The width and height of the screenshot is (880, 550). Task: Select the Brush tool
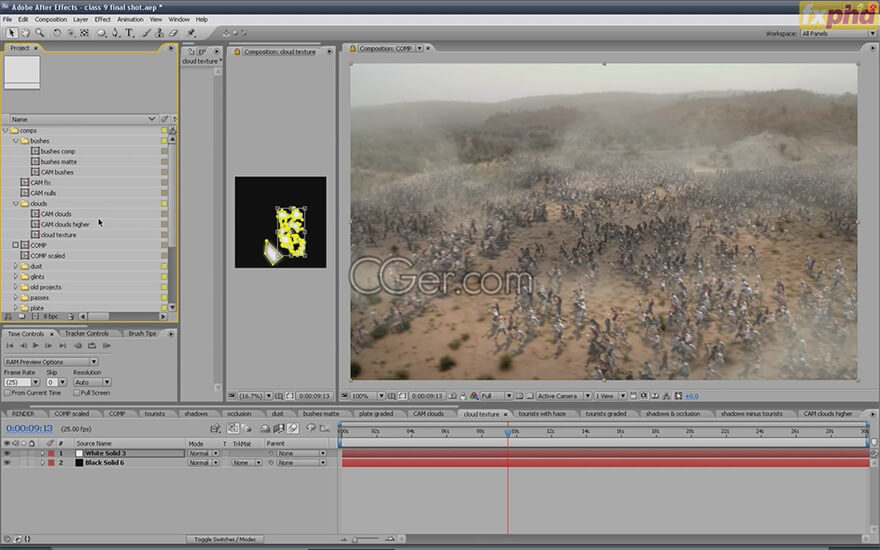coord(146,33)
